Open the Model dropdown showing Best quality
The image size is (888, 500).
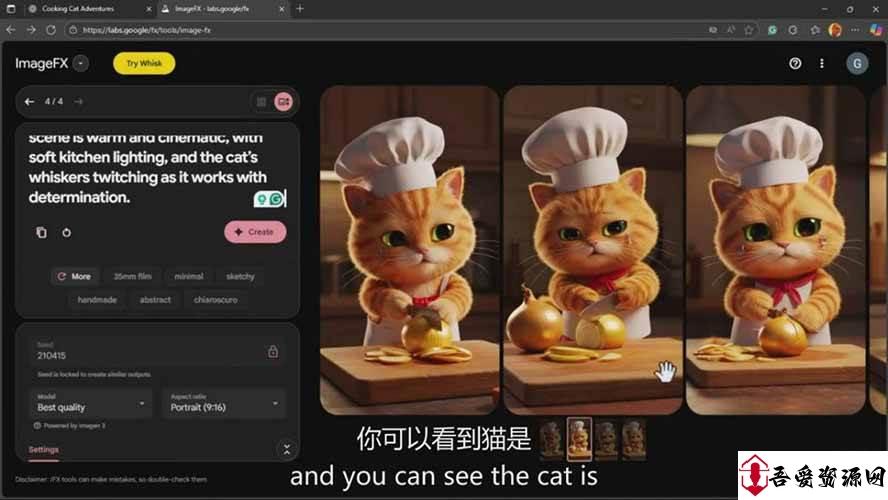[x=91, y=403]
